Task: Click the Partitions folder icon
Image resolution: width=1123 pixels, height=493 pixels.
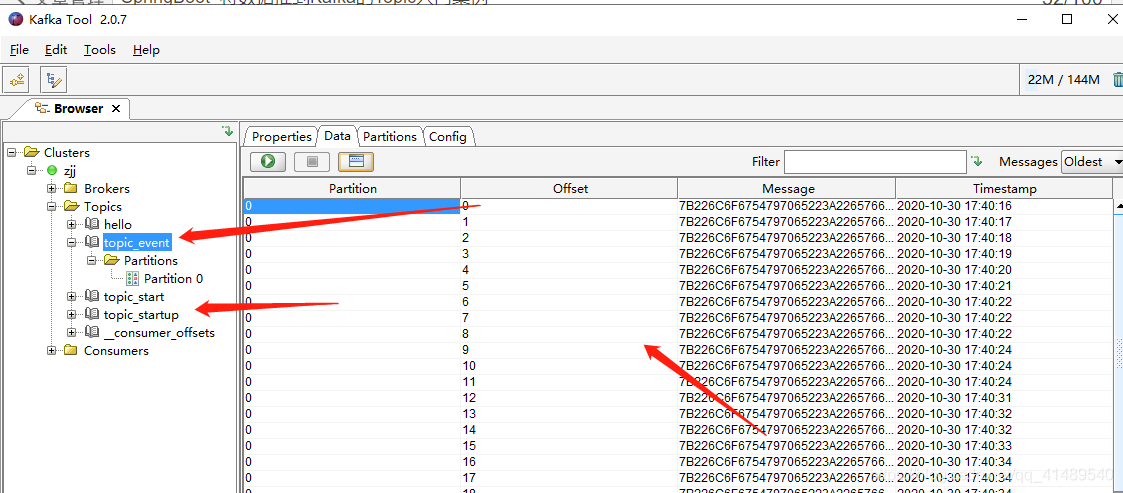Action: [x=112, y=260]
